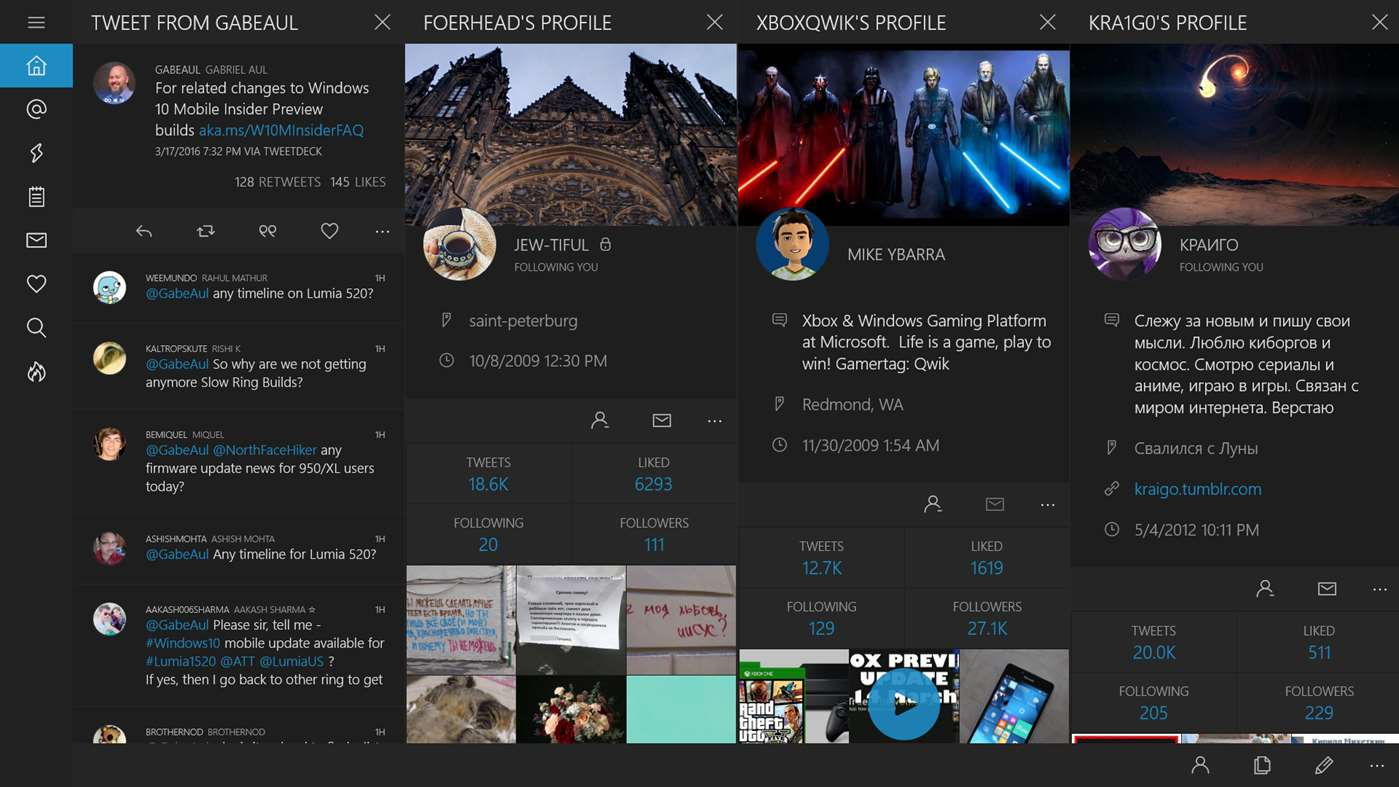
Task: Reply to Gabriel Aul's tweet
Action: pyautogui.click(x=144, y=231)
